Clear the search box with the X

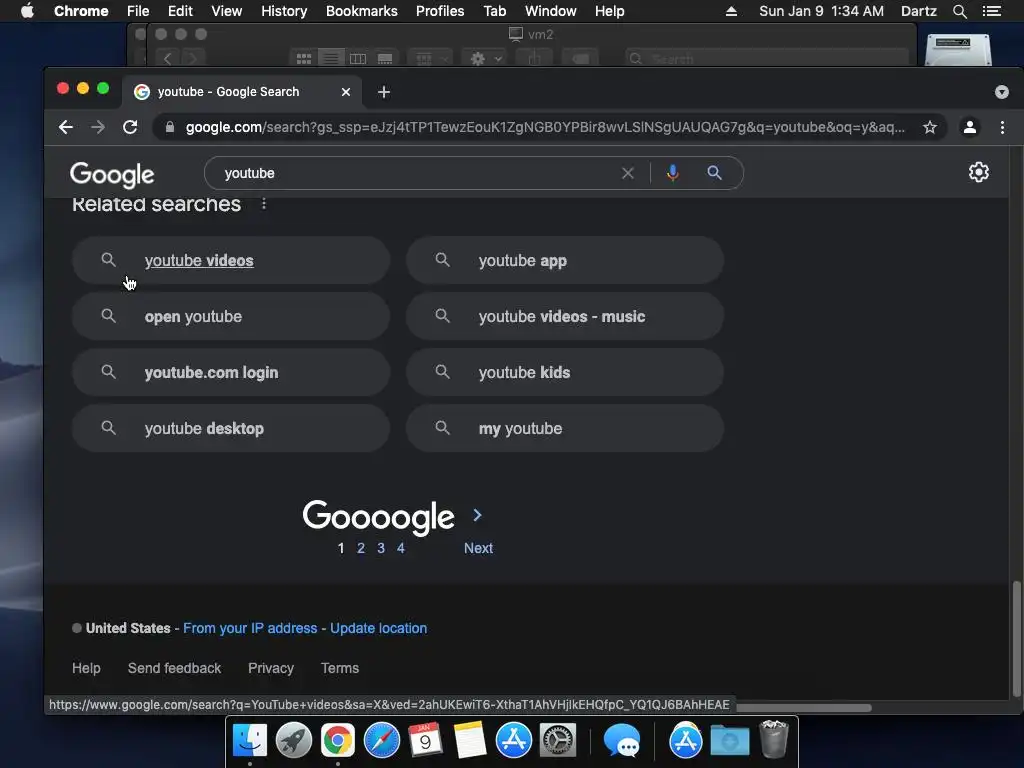[628, 173]
